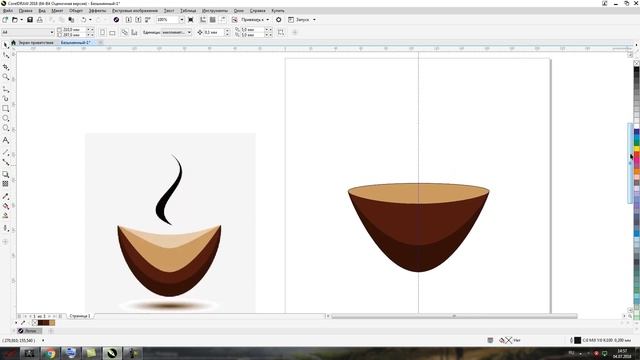Open the Table menu
This screenshot has width=640, height=360.
point(188,11)
